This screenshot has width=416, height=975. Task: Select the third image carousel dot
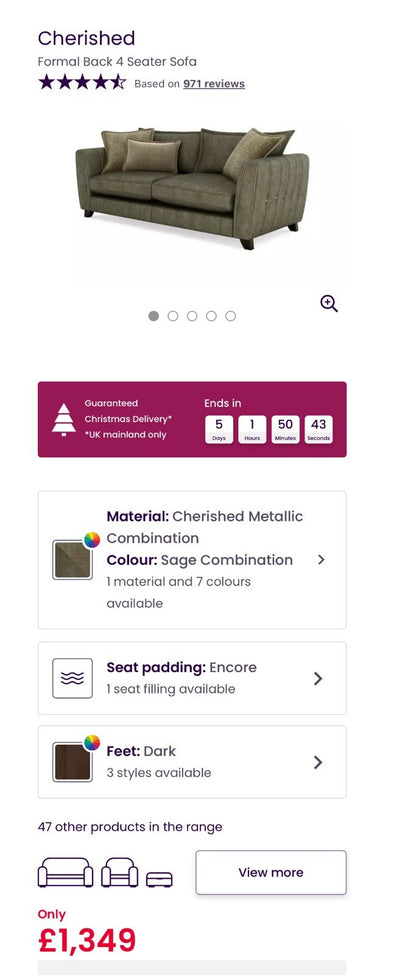click(x=192, y=316)
